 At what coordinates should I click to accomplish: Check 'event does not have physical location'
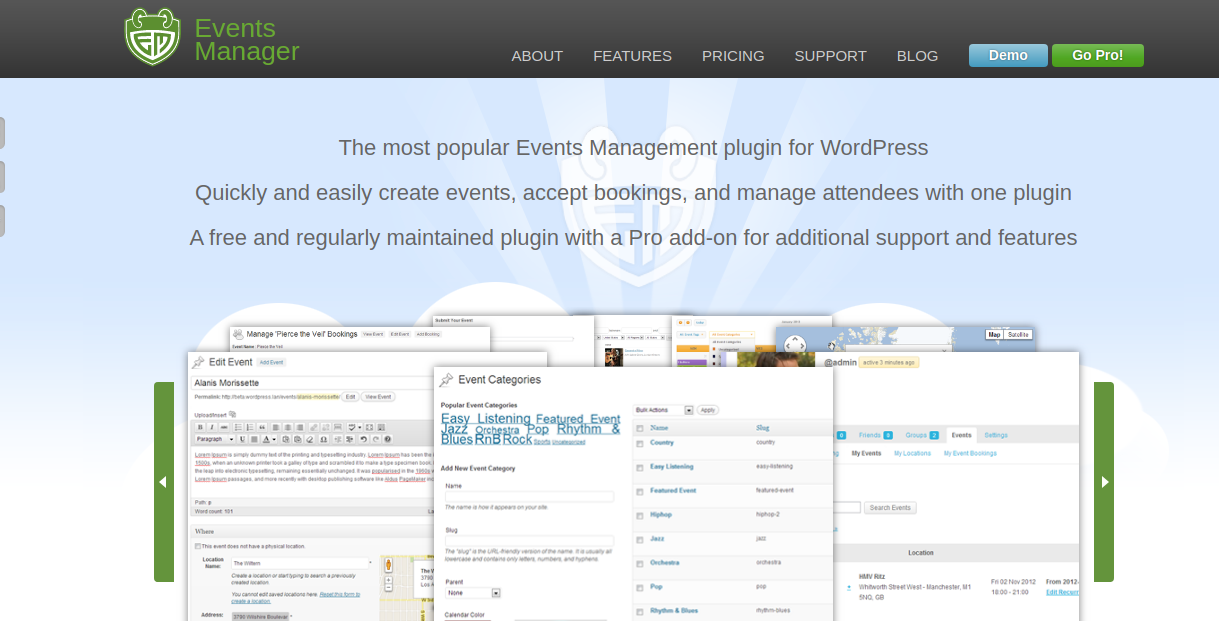pos(197,546)
